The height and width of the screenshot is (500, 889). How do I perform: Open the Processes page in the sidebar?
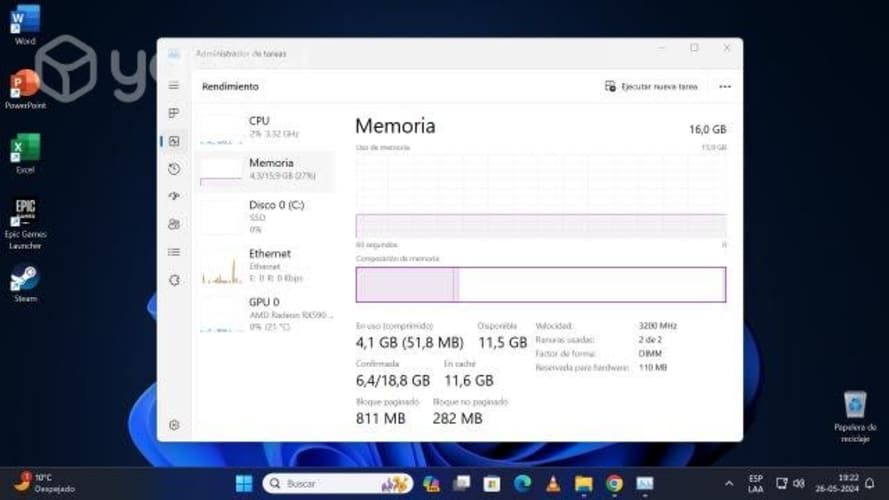coord(174,113)
